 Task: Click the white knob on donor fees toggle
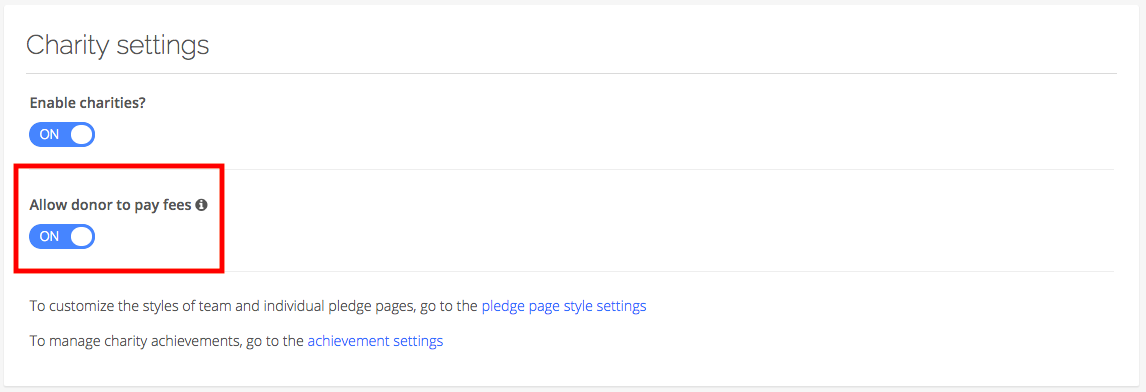(x=82, y=236)
